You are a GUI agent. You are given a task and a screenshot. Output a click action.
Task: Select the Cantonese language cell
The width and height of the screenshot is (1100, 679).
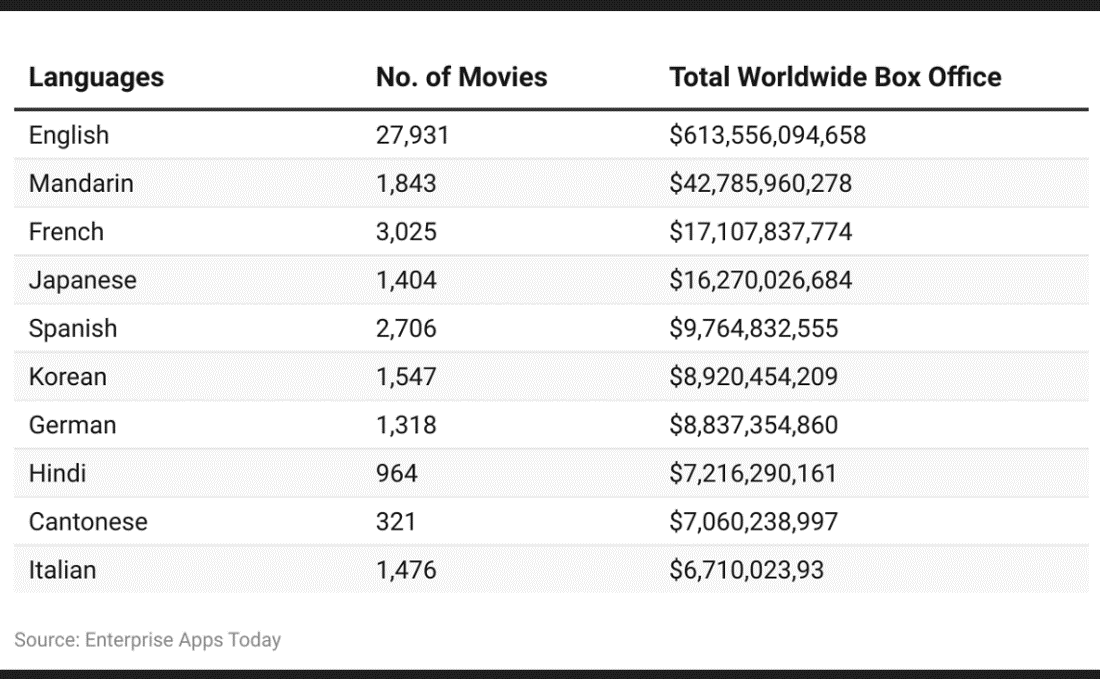click(88, 522)
